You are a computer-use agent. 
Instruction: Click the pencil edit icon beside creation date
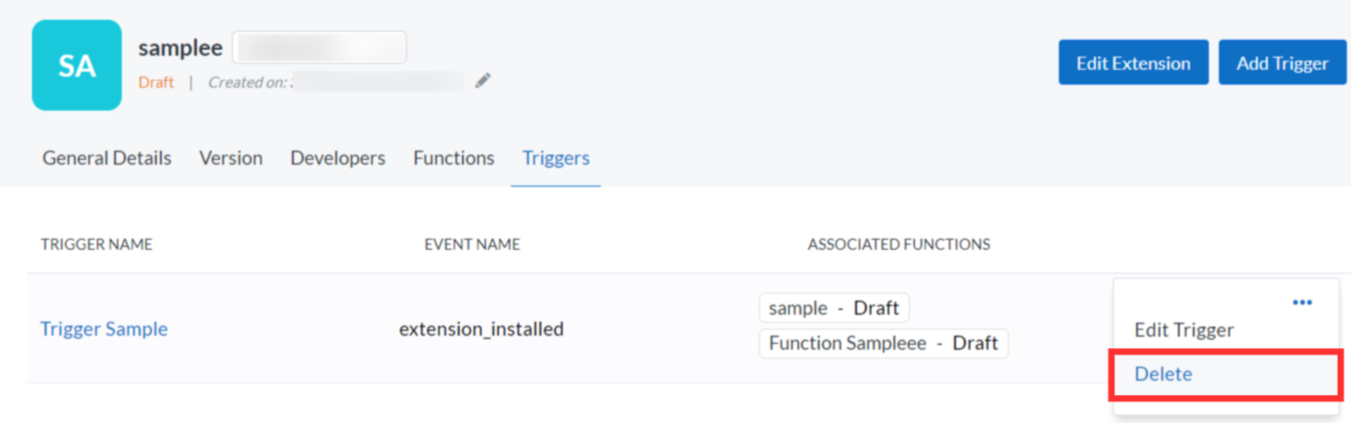coord(483,81)
